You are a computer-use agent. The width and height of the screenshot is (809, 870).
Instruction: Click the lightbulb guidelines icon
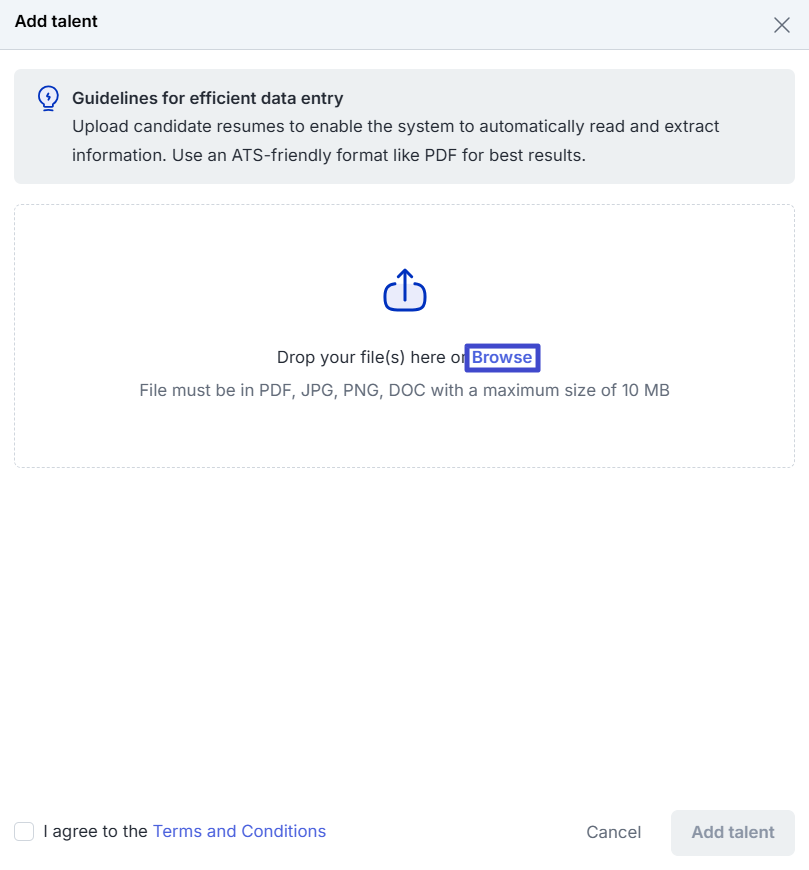tap(48, 98)
